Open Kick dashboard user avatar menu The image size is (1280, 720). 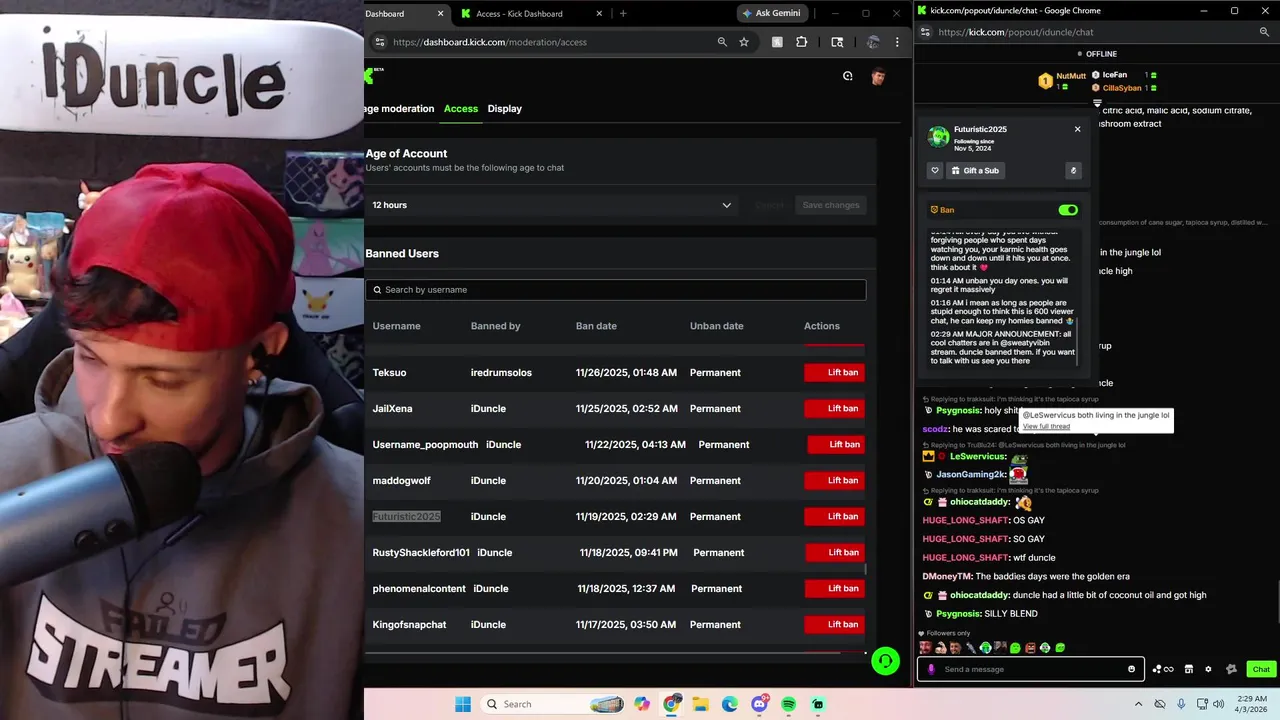tap(878, 76)
